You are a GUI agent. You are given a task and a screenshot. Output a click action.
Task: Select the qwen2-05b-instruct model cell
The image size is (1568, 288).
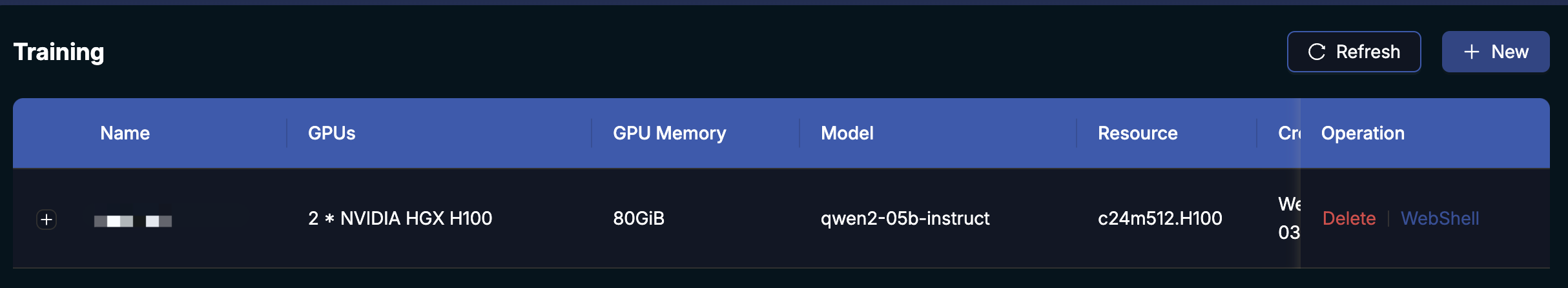pos(905,218)
